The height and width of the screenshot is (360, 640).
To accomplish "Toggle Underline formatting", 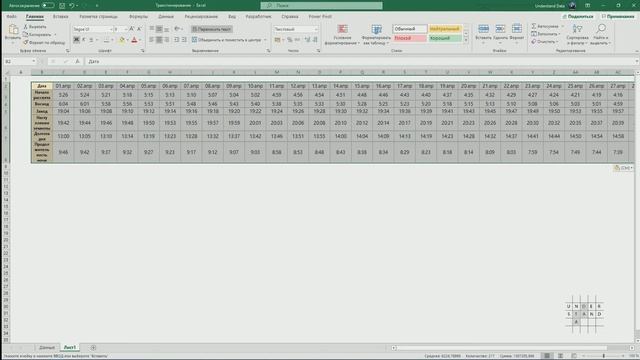I will (91, 40).
